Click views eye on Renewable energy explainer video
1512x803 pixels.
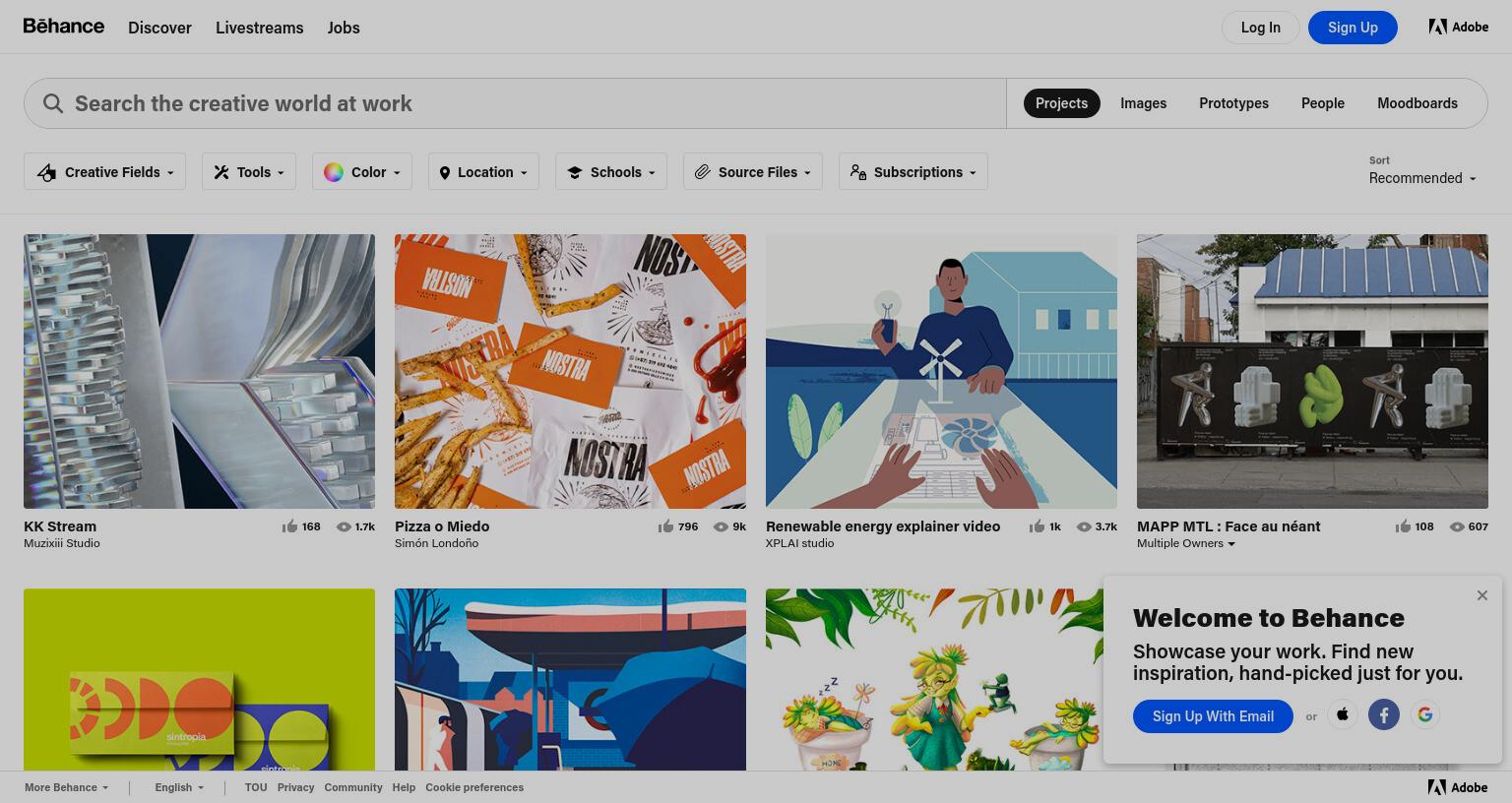pos(1084,526)
